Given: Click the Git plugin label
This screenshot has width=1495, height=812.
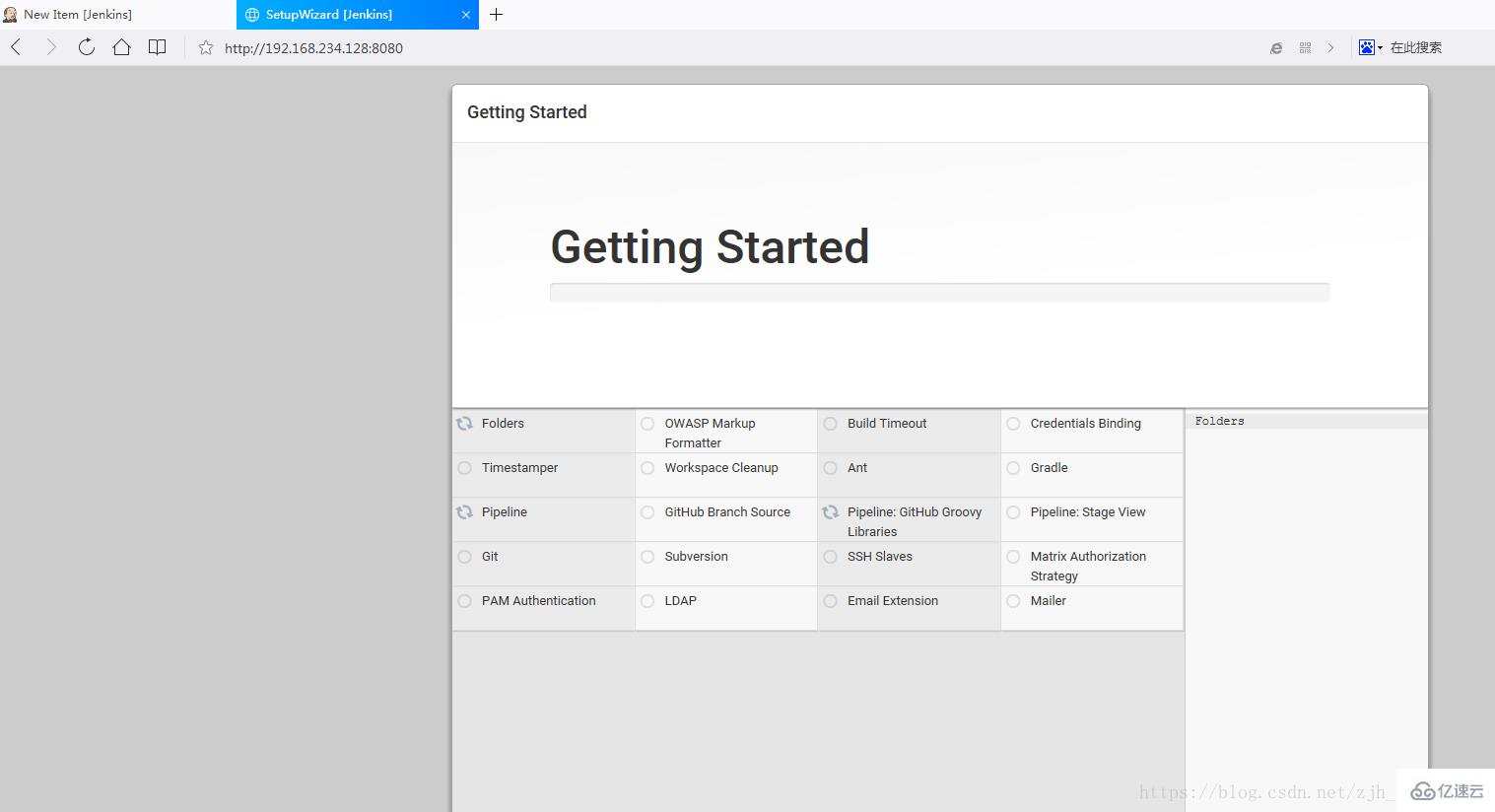Looking at the screenshot, I should 490,557.
